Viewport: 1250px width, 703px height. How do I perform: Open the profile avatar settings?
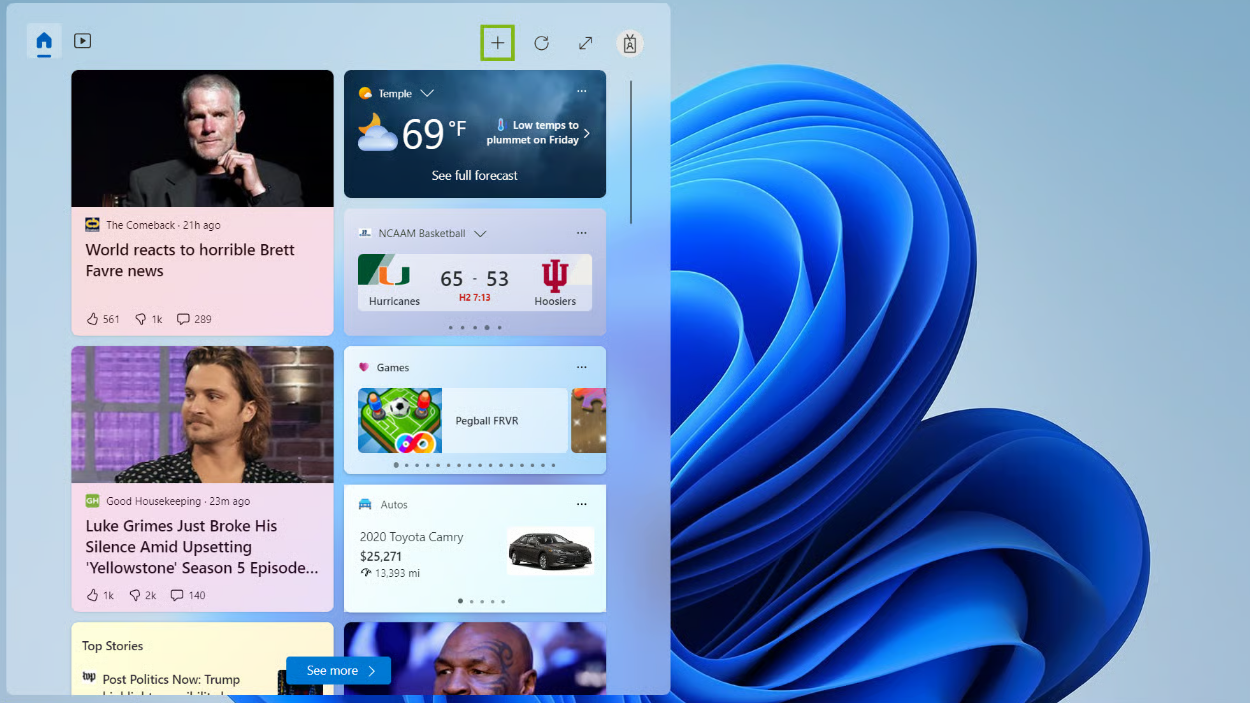point(630,43)
